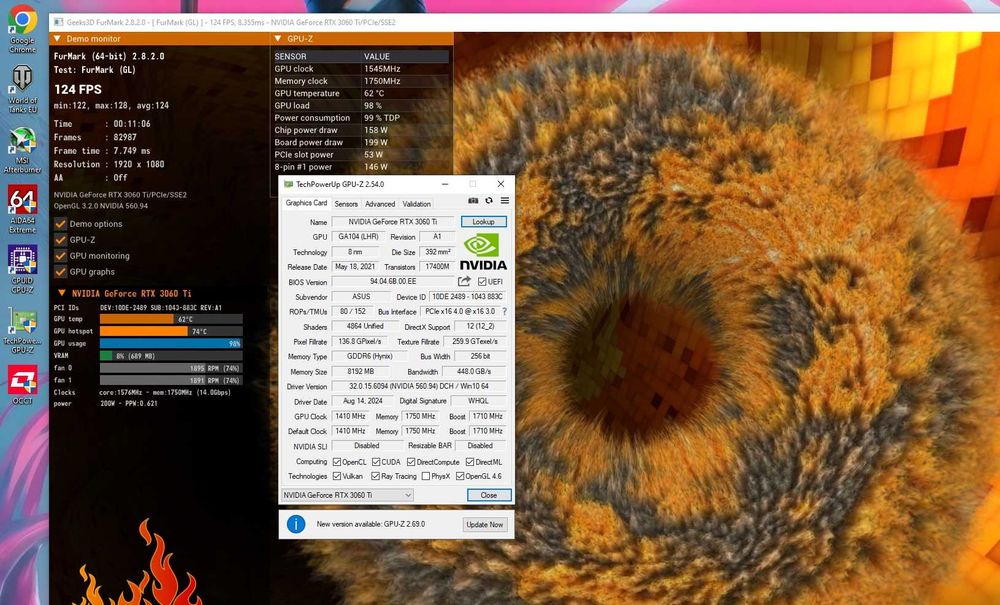This screenshot has width=1000, height=605.
Task: Toggle the DirectML checkbox
Action: click(x=469, y=462)
